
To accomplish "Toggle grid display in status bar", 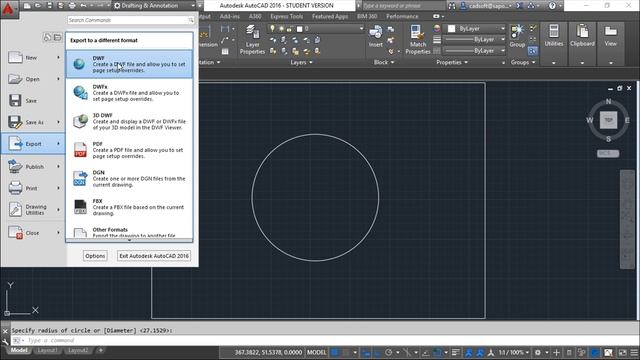I will coord(335,352).
